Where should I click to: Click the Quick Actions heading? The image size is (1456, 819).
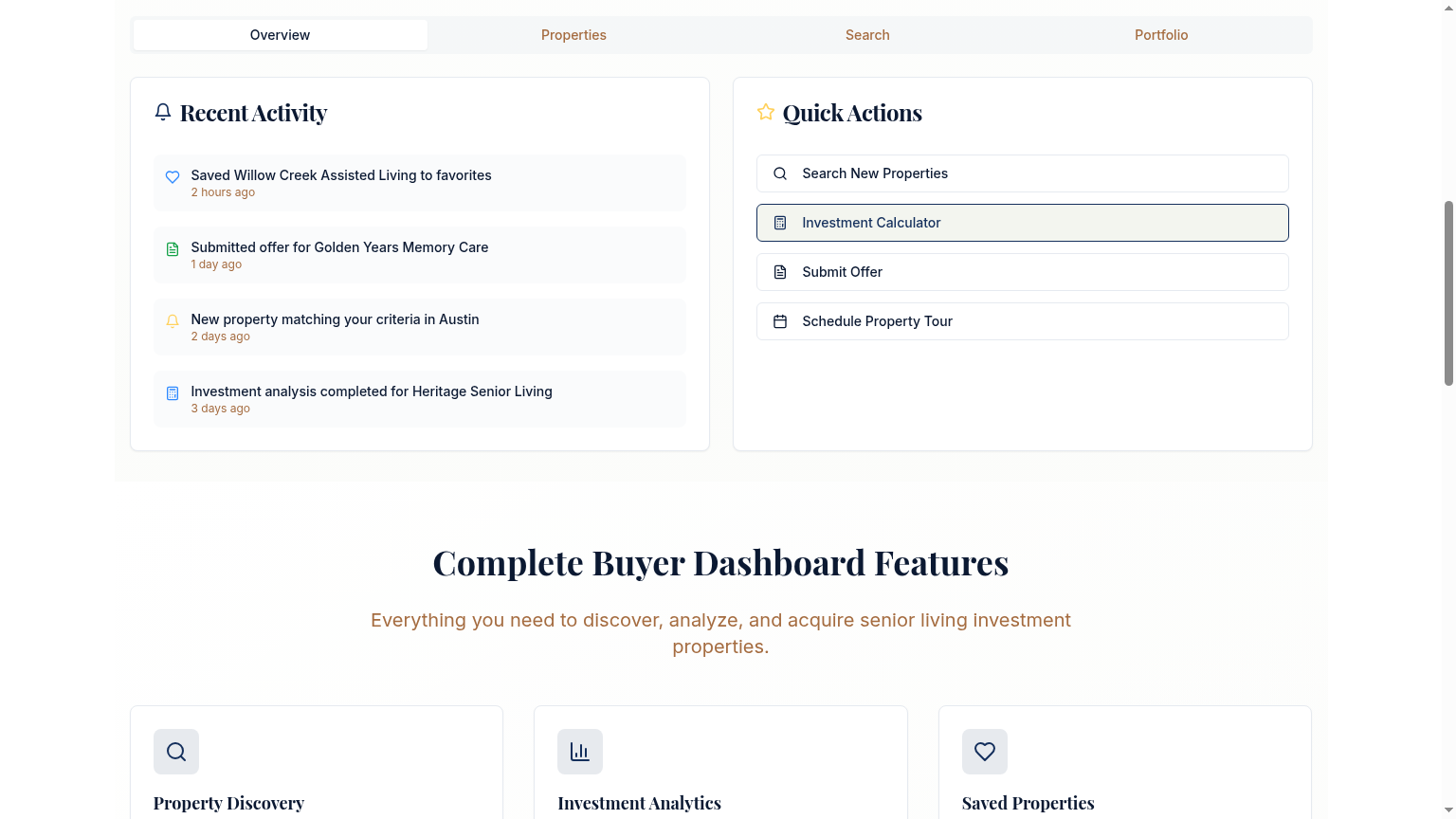click(x=852, y=113)
